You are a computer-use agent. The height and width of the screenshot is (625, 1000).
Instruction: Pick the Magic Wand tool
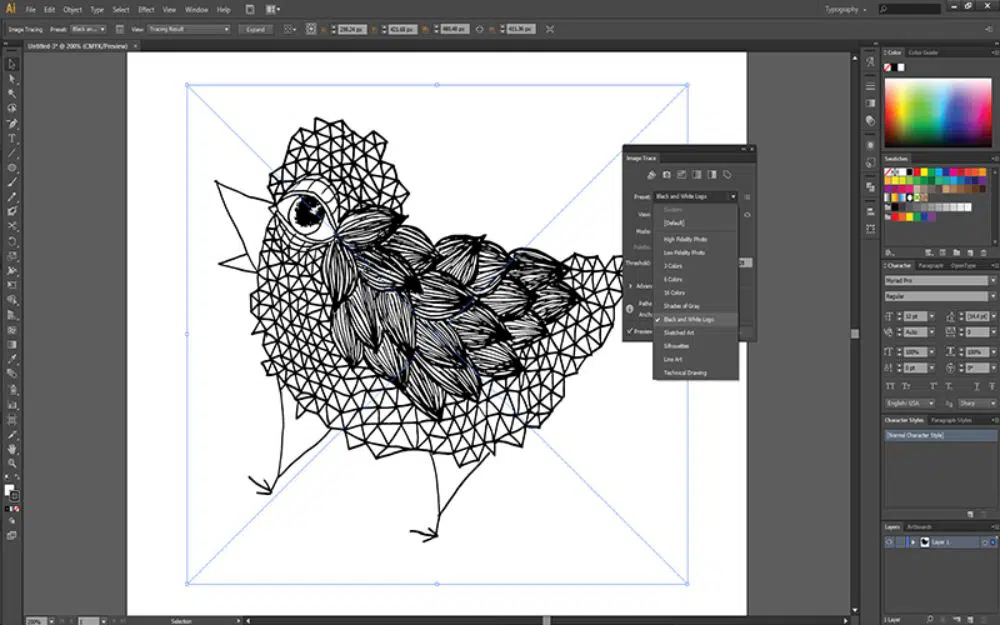point(12,93)
